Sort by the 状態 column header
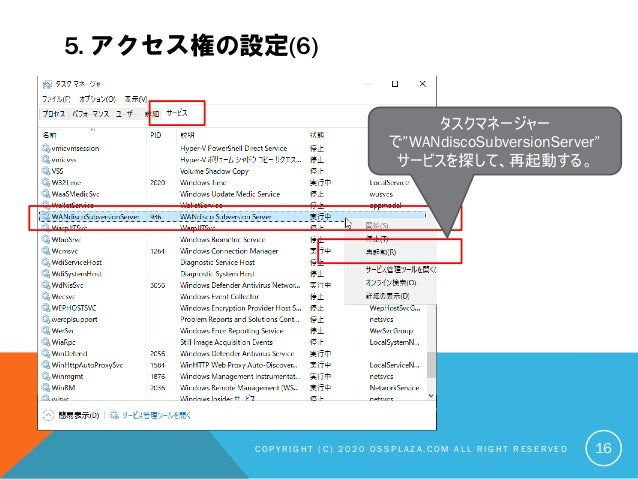Image resolution: width=638 pixels, height=479 pixels. pos(317,135)
